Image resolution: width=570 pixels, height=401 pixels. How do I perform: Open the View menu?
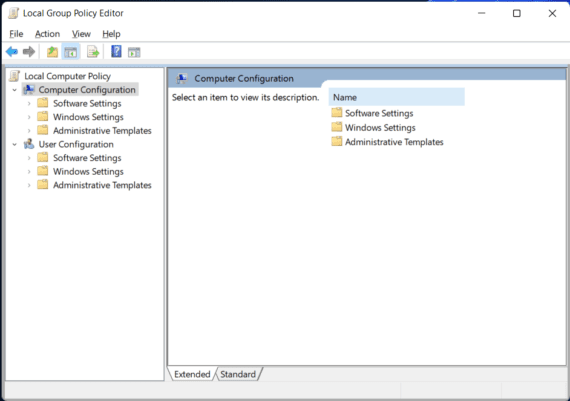81,34
